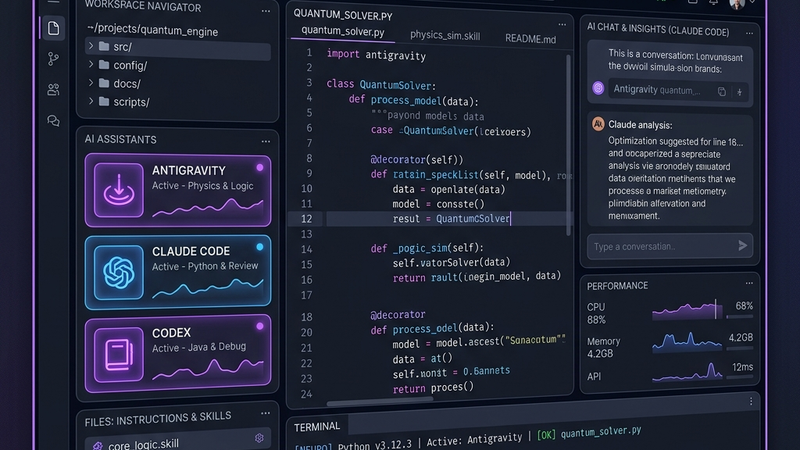
Task: Open AI Chat & Insights options dots
Action: [x=749, y=33]
